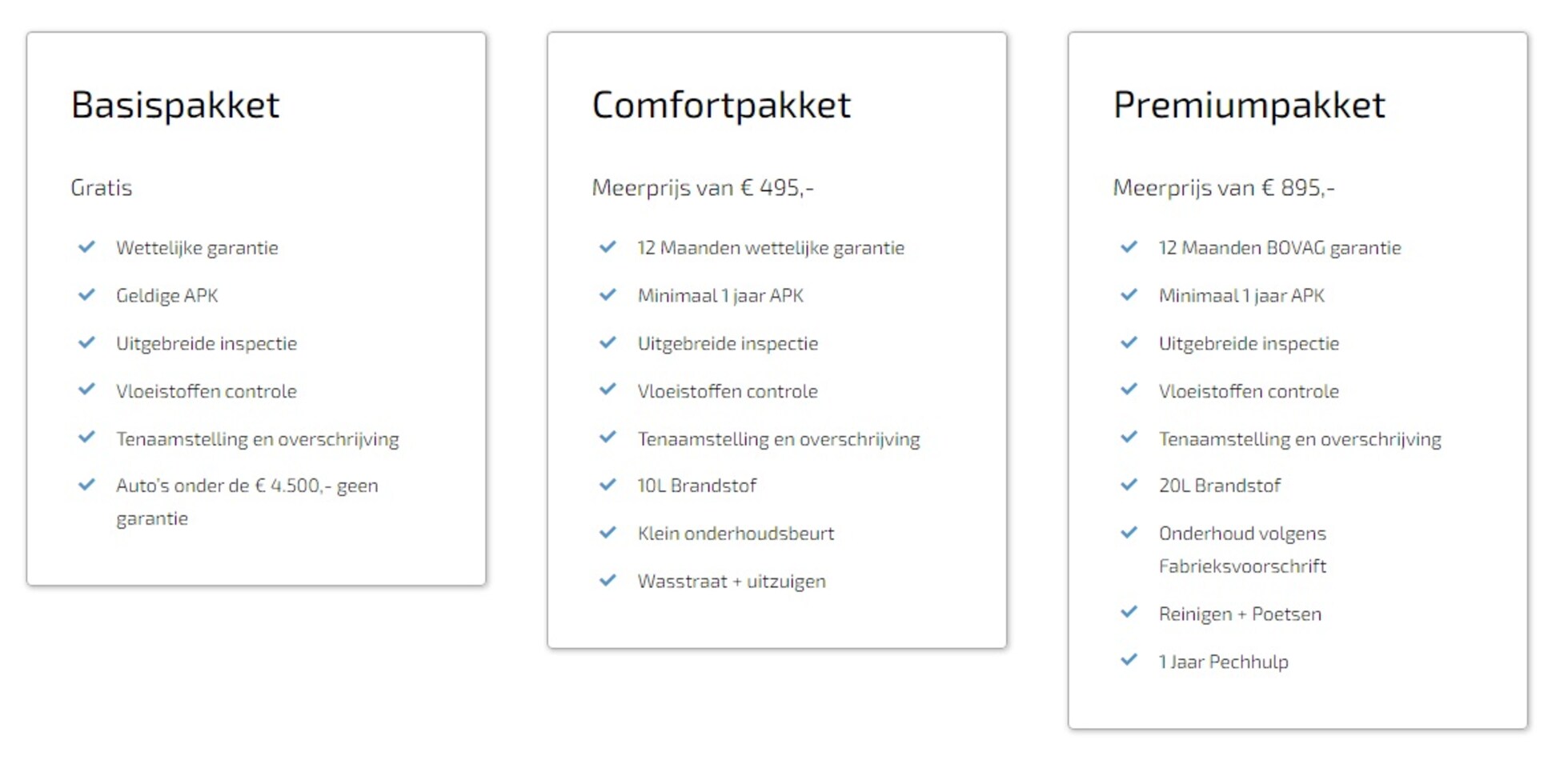Click checkmark next to 1 Jaar Pechhulp
The width and height of the screenshot is (1568, 768).
[x=1129, y=661]
